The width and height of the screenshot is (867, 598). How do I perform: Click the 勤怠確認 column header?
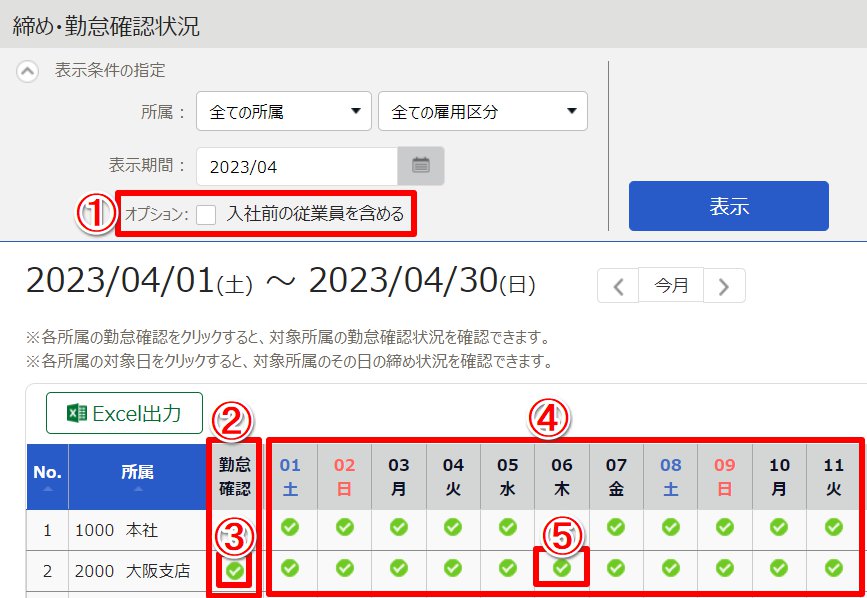(234, 476)
